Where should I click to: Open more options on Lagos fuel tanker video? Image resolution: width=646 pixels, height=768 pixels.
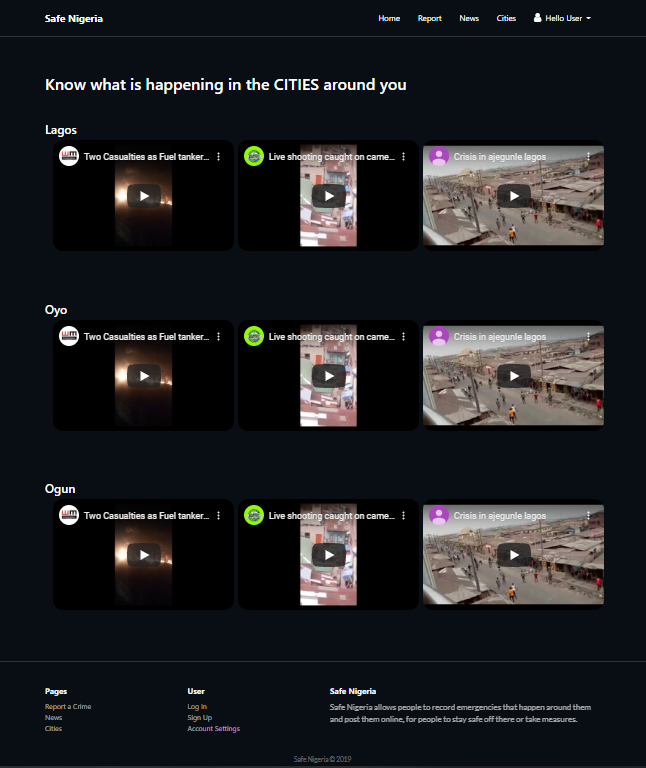pyautogui.click(x=218, y=157)
